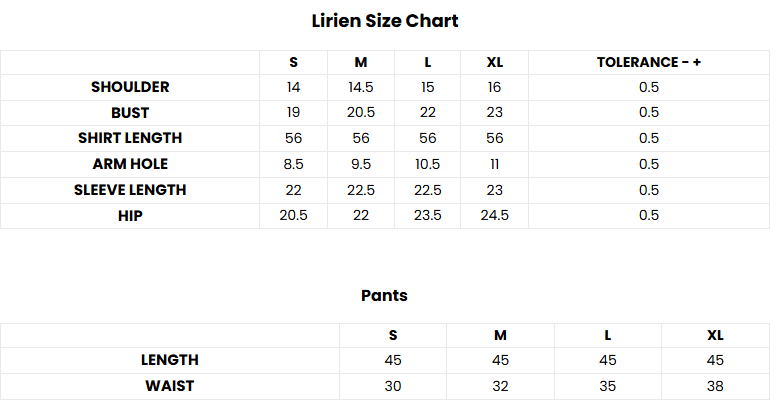Click the Lirien Size Chart title

tap(385, 20)
